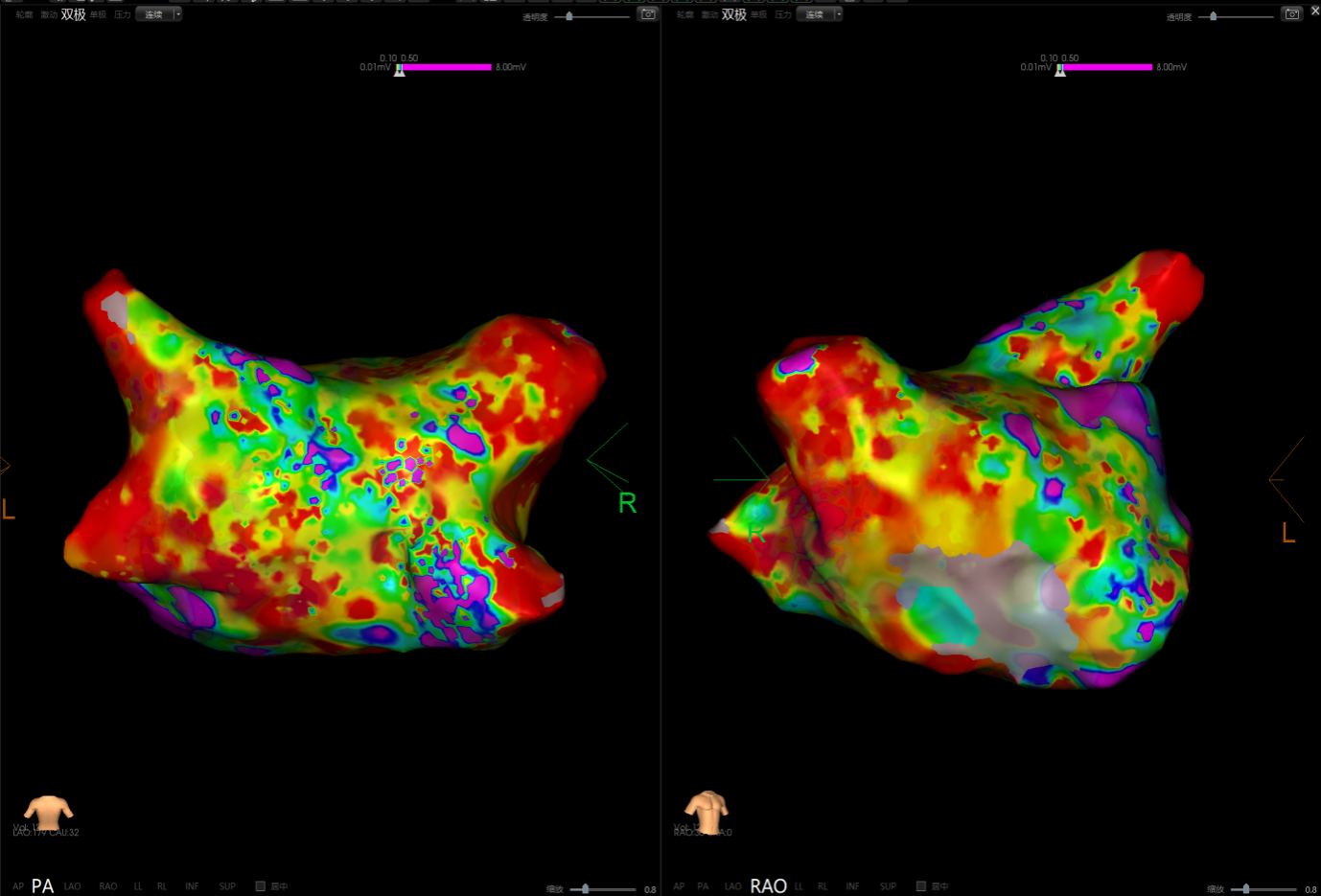The image size is (1321, 896).
Task: Click the torso orientation icon in left view
Action: point(48,813)
